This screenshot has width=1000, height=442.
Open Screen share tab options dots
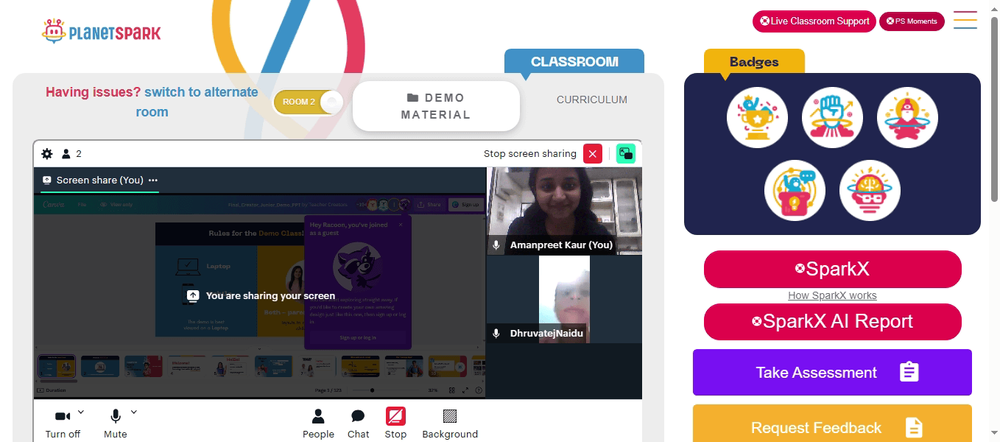click(x=153, y=180)
